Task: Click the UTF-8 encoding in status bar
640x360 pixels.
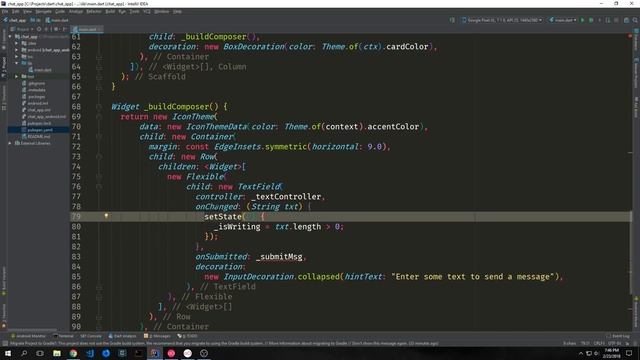Action: click(614, 343)
